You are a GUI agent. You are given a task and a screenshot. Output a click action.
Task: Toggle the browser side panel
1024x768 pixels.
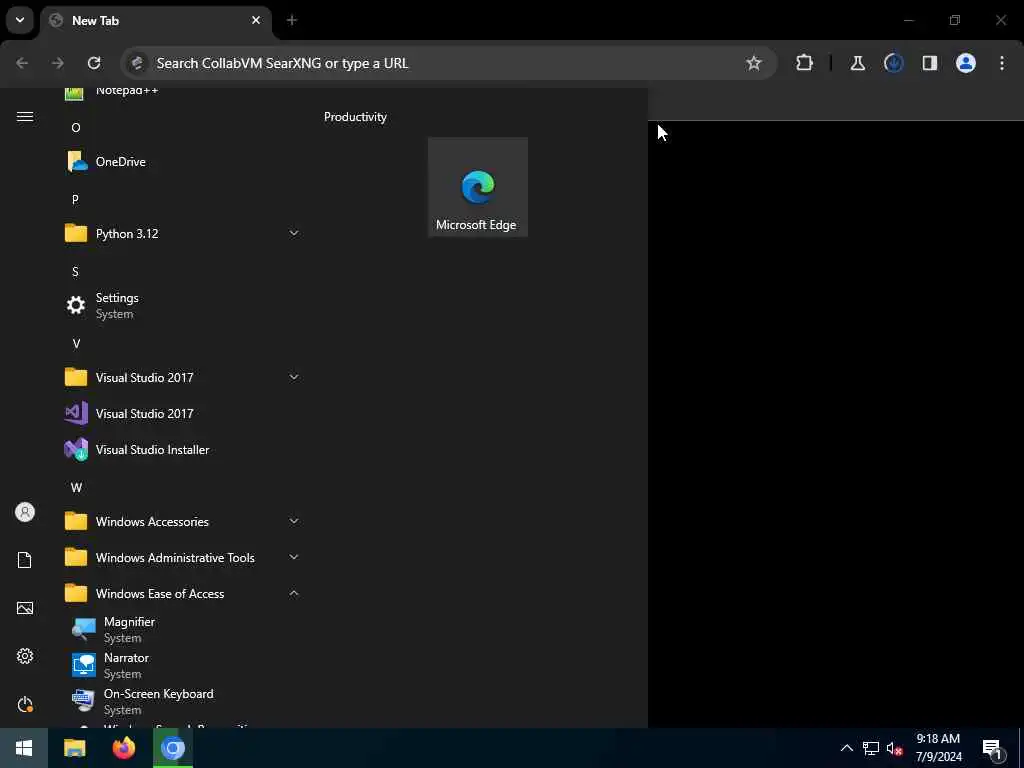pos(929,63)
